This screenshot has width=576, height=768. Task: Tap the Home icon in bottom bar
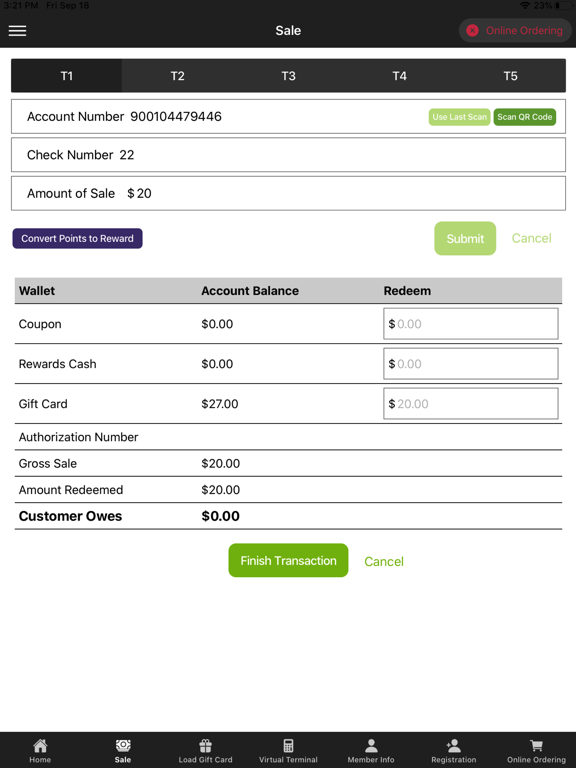tap(40, 745)
